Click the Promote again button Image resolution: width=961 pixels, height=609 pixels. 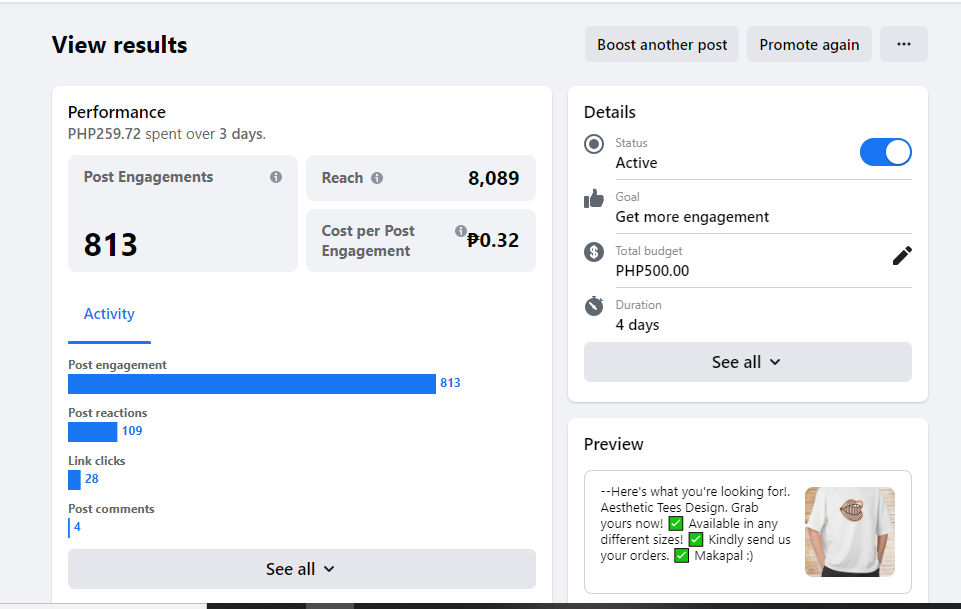click(x=809, y=44)
